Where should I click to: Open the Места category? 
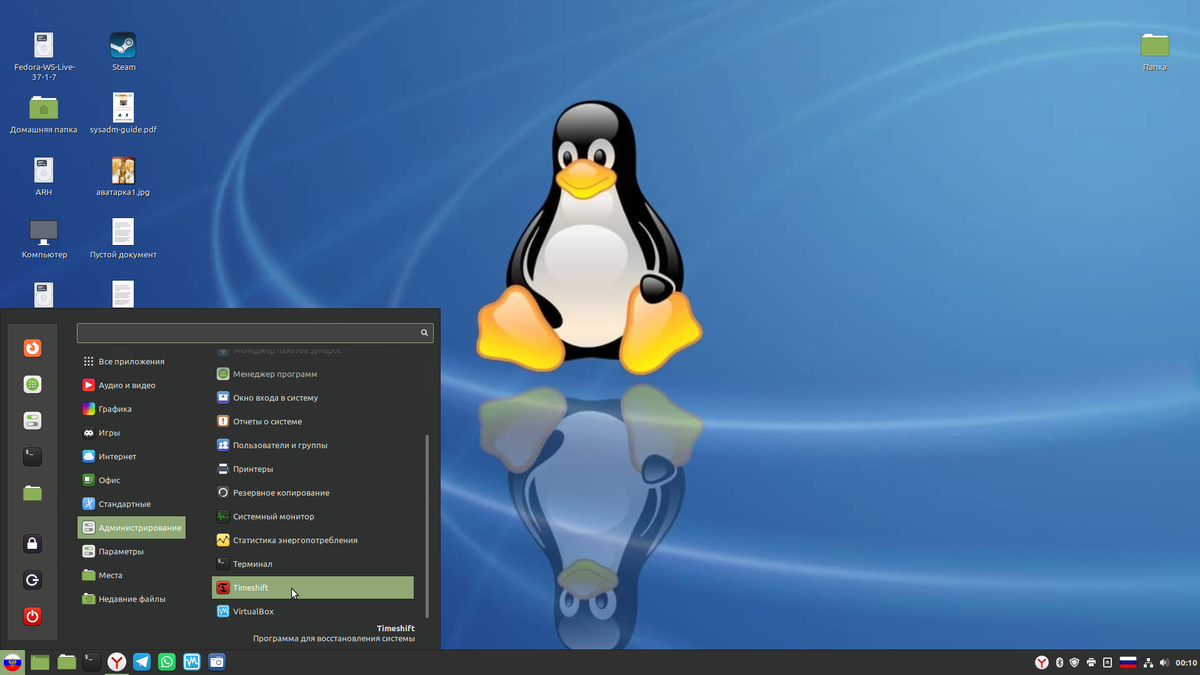coord(131,575)
